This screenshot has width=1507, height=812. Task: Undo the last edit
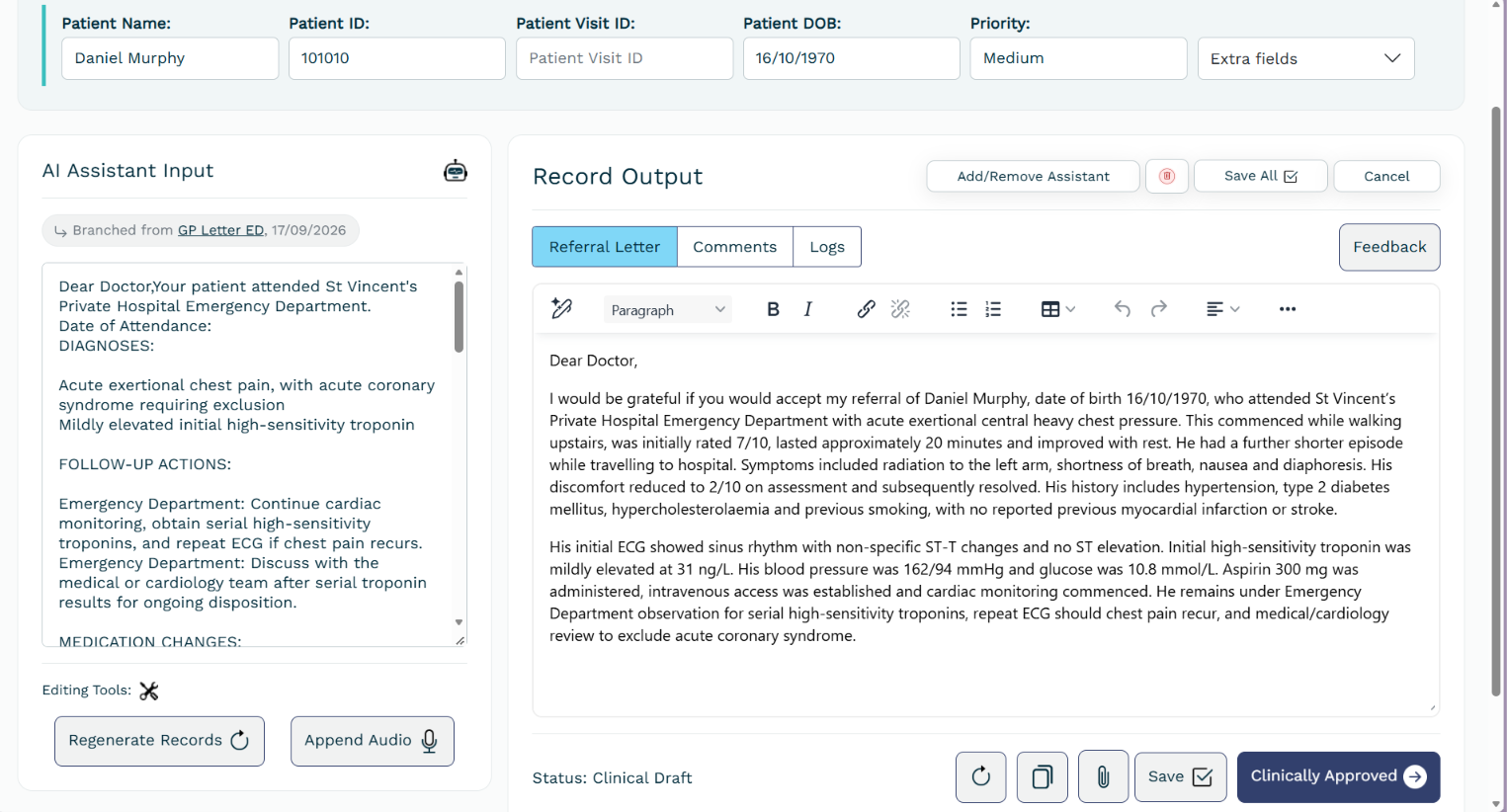click(1123, 309)
